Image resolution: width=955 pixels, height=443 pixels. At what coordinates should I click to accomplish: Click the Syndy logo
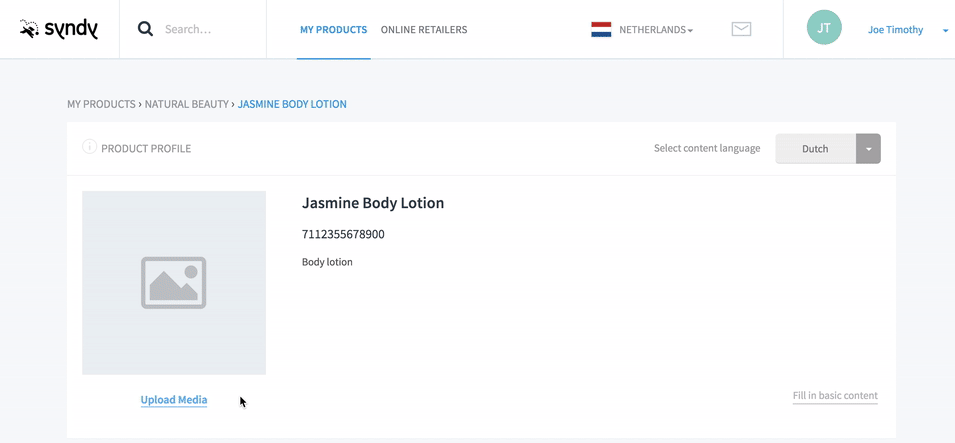[58, 29]
